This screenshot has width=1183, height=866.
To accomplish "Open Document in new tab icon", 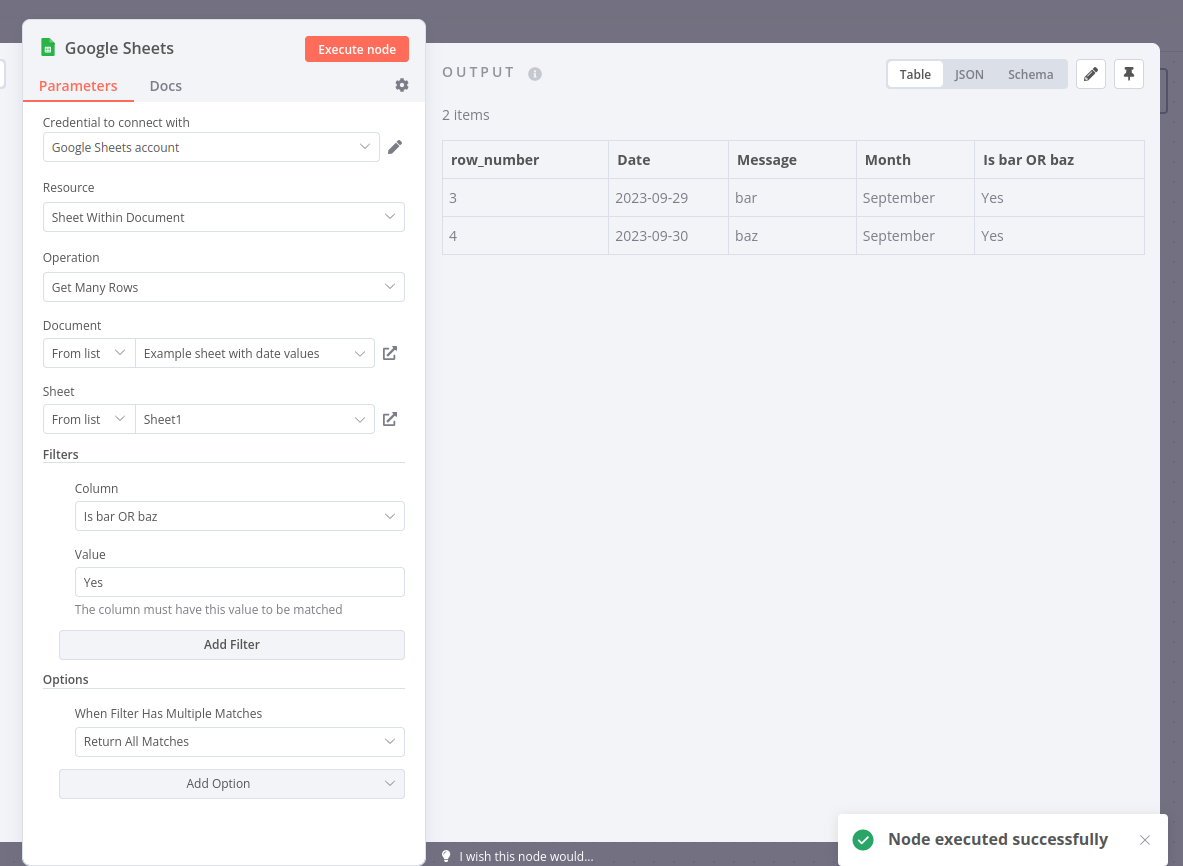I will [390, 353].
